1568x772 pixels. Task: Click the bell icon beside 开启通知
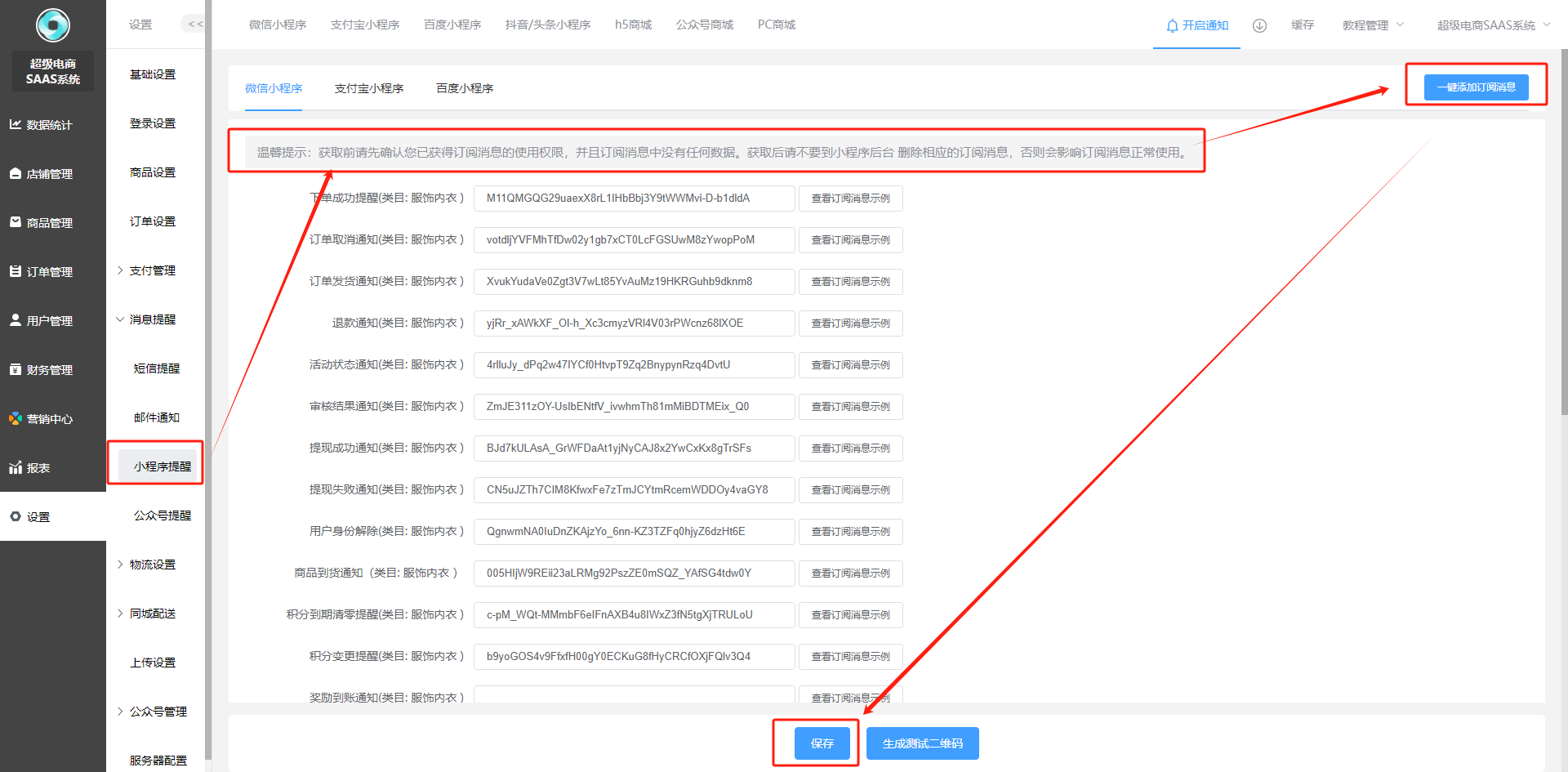click(1172, 25)
